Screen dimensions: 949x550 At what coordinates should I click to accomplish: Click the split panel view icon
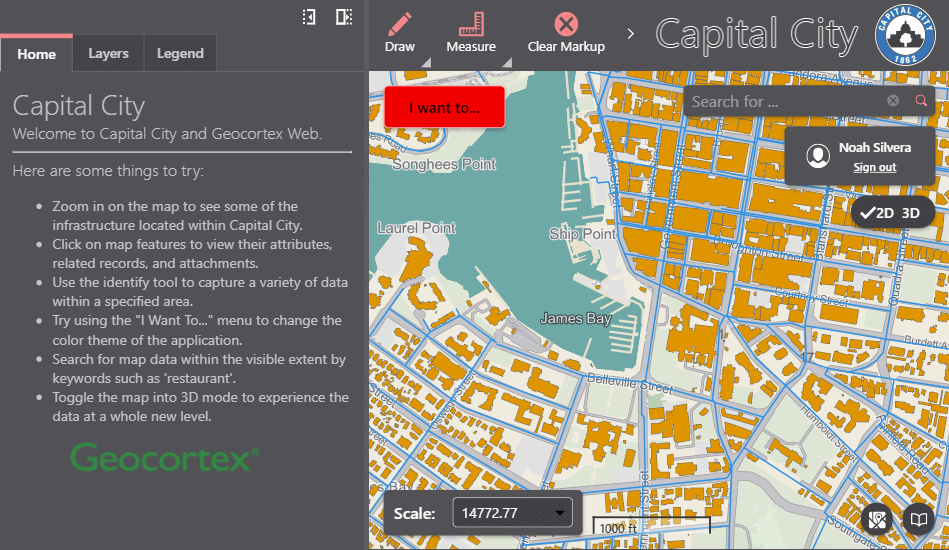pyautogui.click(x=344, y=17)
